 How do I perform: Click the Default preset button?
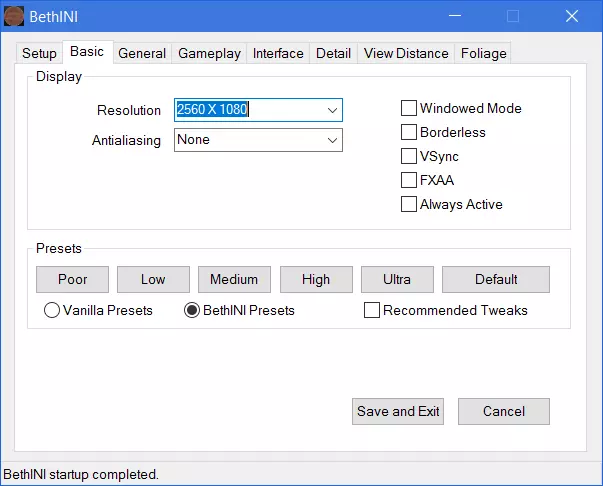[496, 280]
